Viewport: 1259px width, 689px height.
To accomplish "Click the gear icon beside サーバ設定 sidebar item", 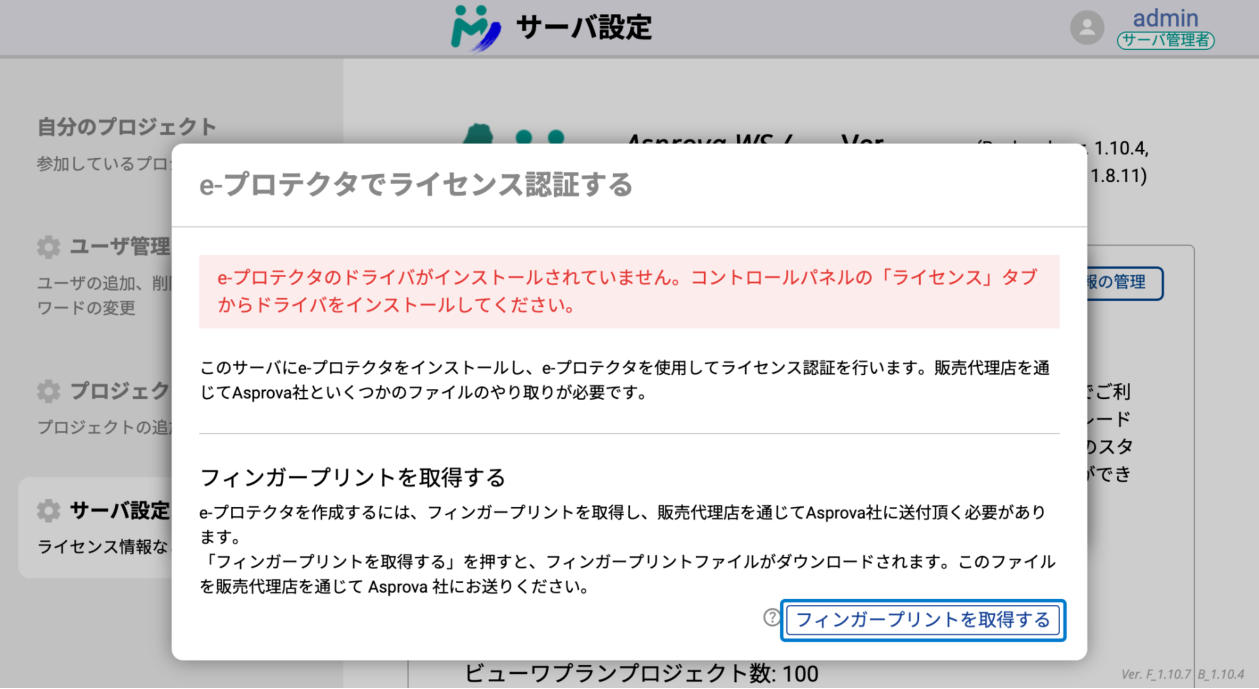I will click(48, 511).
